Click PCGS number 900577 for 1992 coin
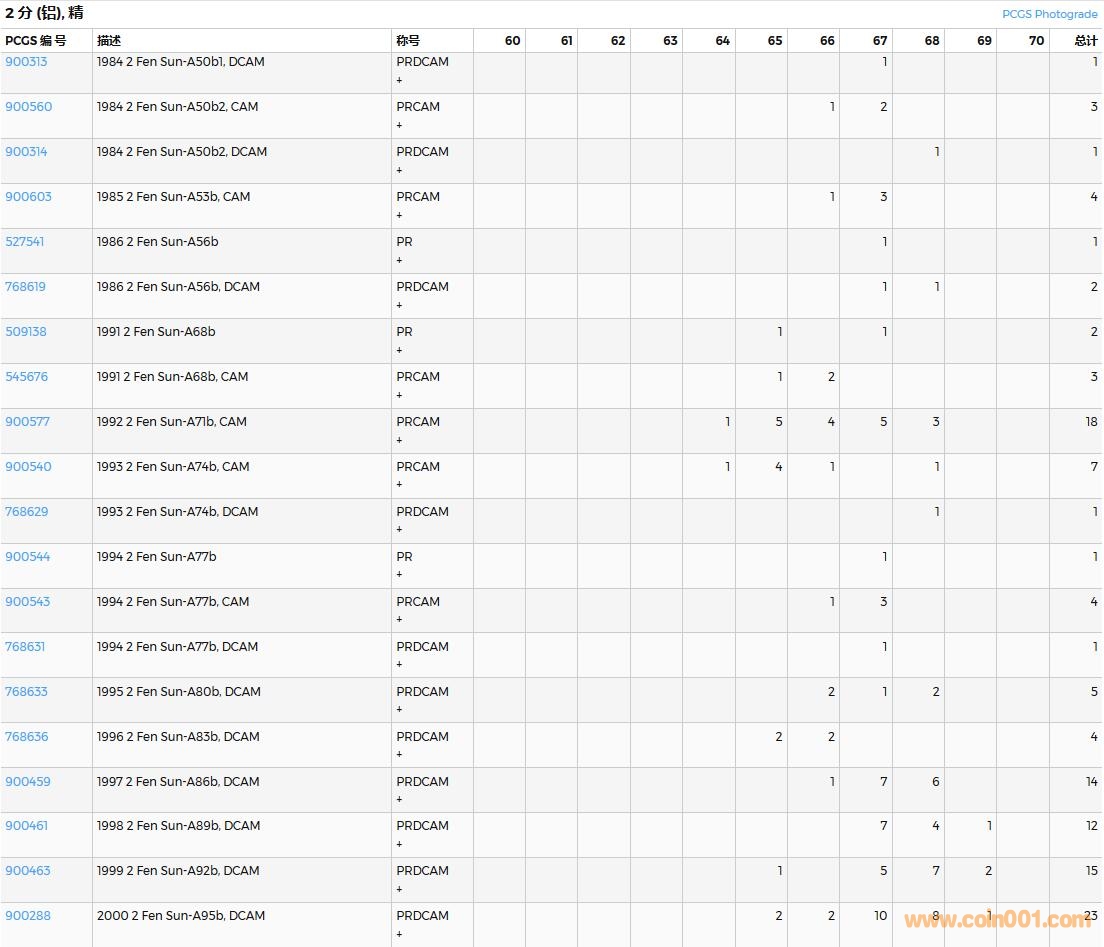 pos(28,422)
